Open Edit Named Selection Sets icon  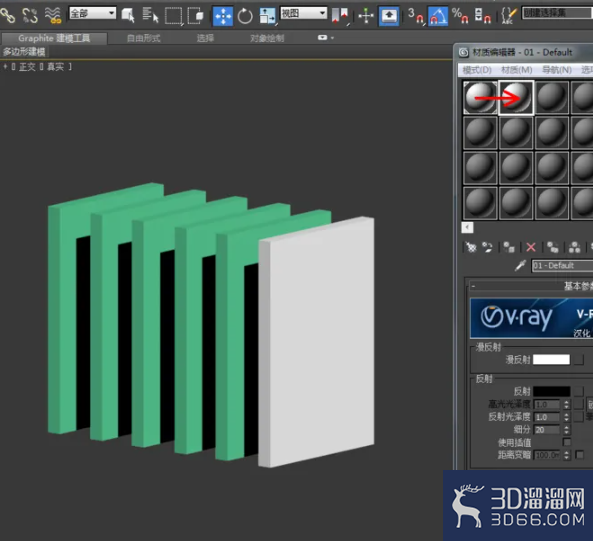click(509, 16)
